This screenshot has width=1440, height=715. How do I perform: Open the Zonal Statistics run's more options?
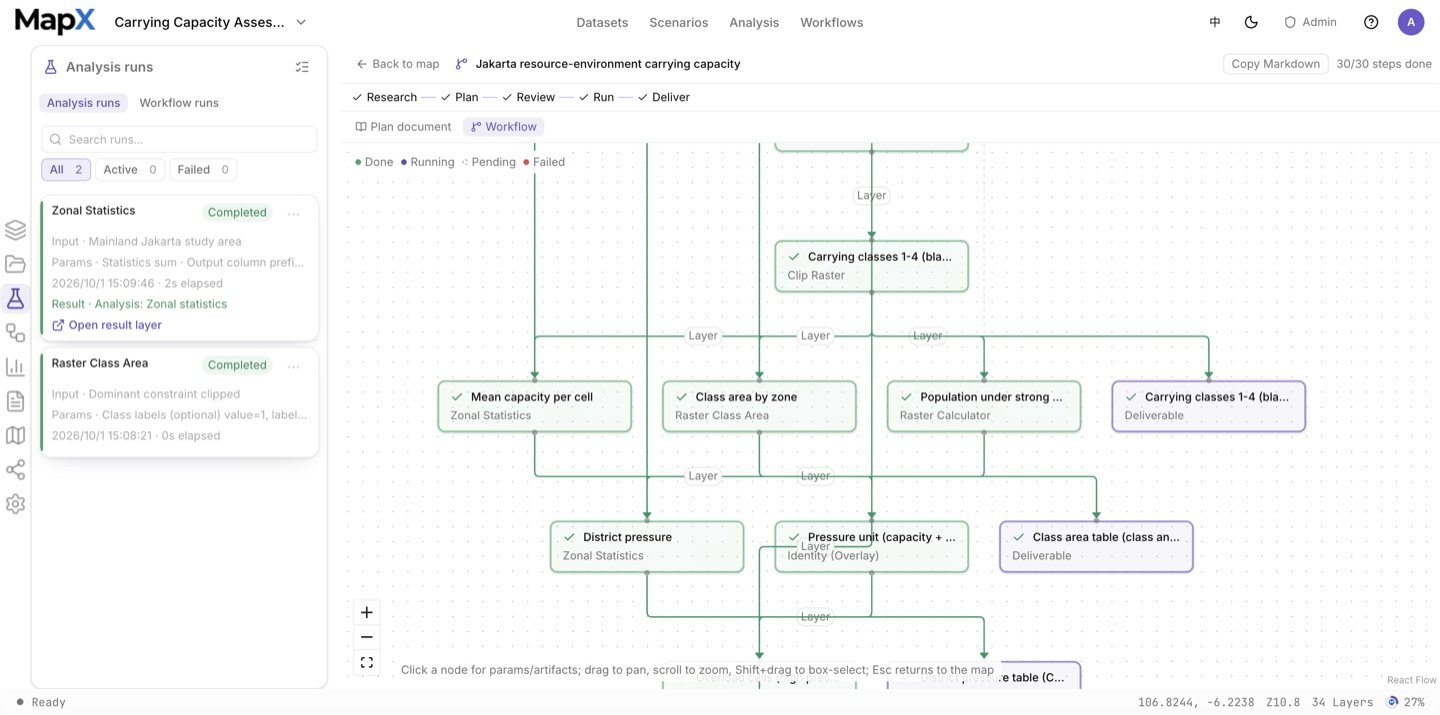pos(293,213)
